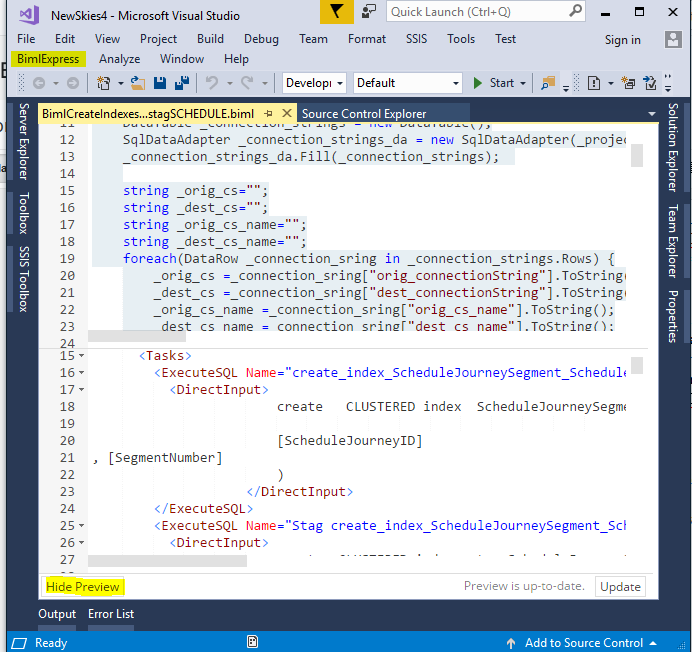692x652 pixels.
Task: Expand the Properties side panel
Action: [673, 316]
